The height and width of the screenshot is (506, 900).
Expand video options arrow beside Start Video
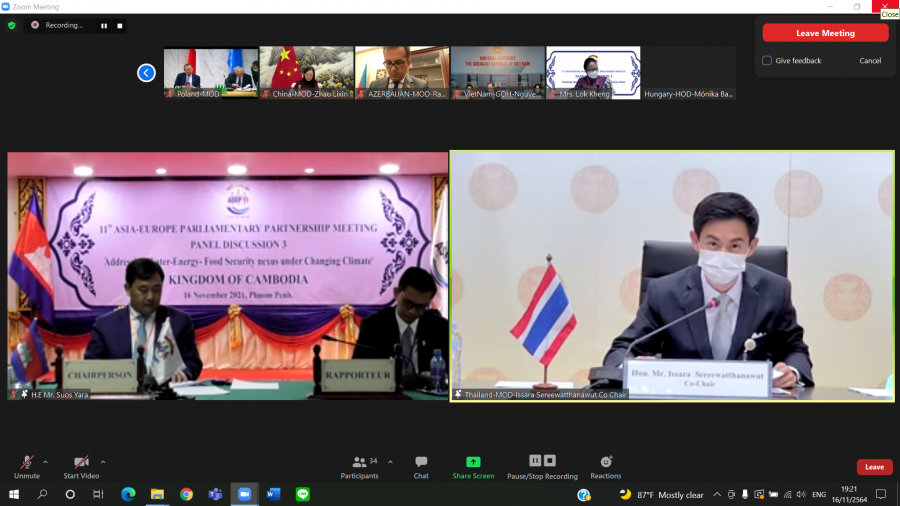[103, 461]
